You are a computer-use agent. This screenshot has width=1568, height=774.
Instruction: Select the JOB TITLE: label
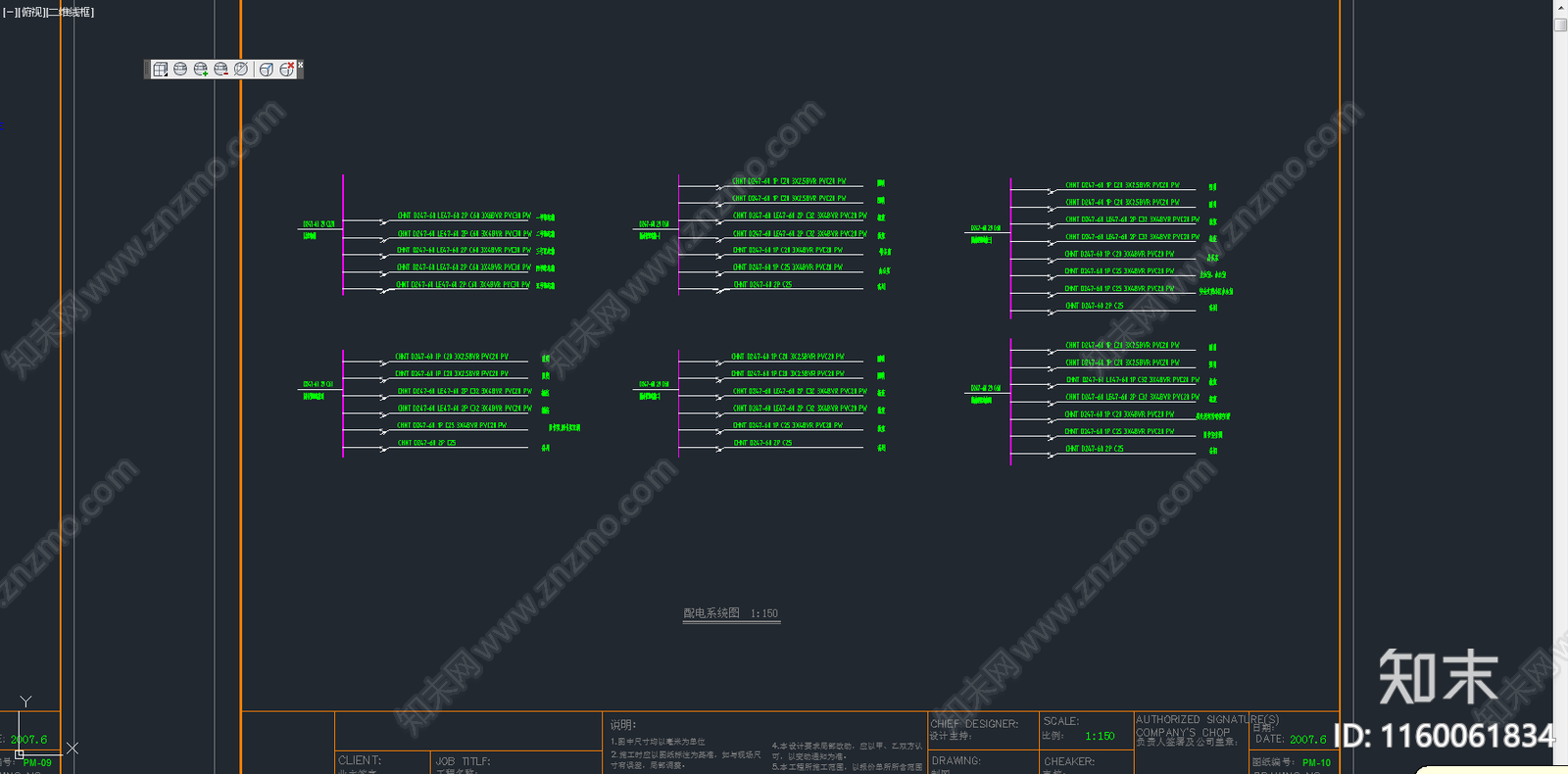(463, 761)
